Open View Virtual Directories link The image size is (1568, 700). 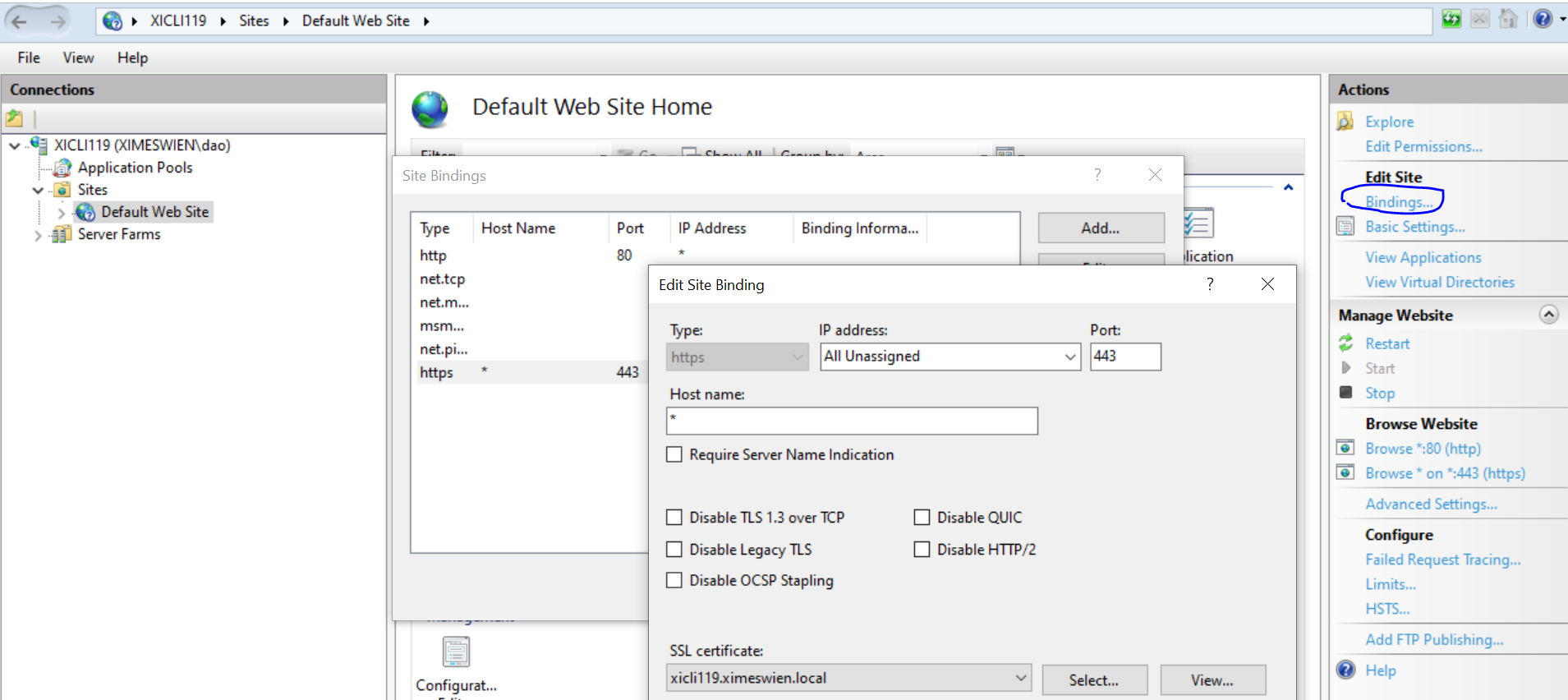1440,282
